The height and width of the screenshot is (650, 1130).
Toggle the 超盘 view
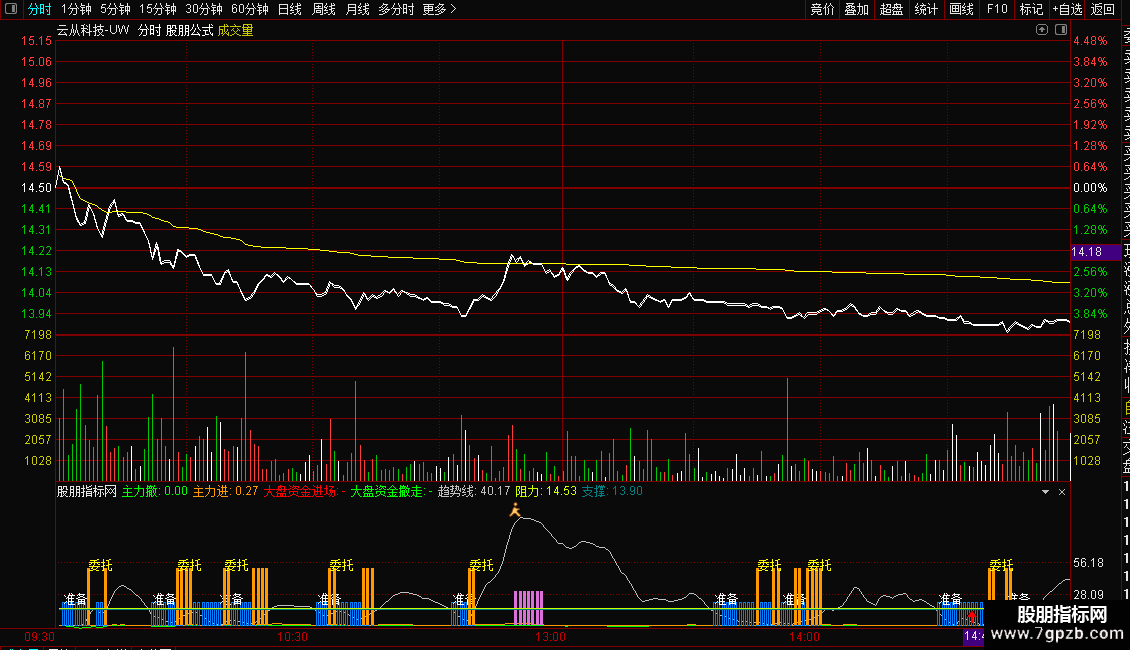(x=891, y=10)
